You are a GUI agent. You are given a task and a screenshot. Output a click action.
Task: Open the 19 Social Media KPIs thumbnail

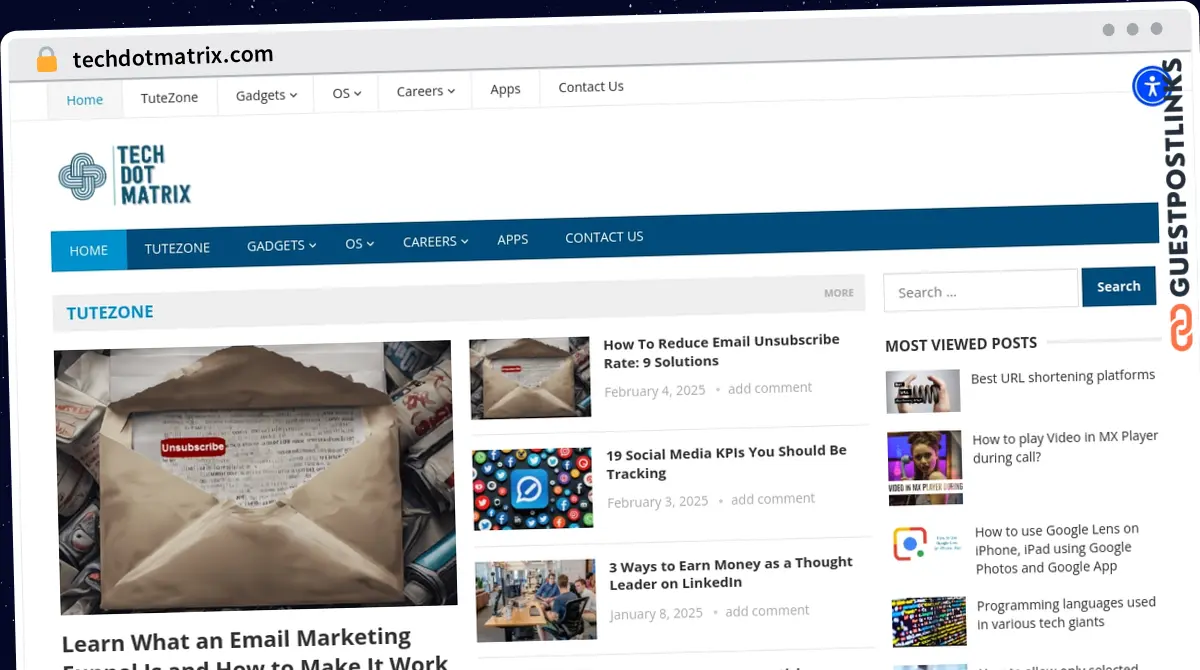coord(532,489)
